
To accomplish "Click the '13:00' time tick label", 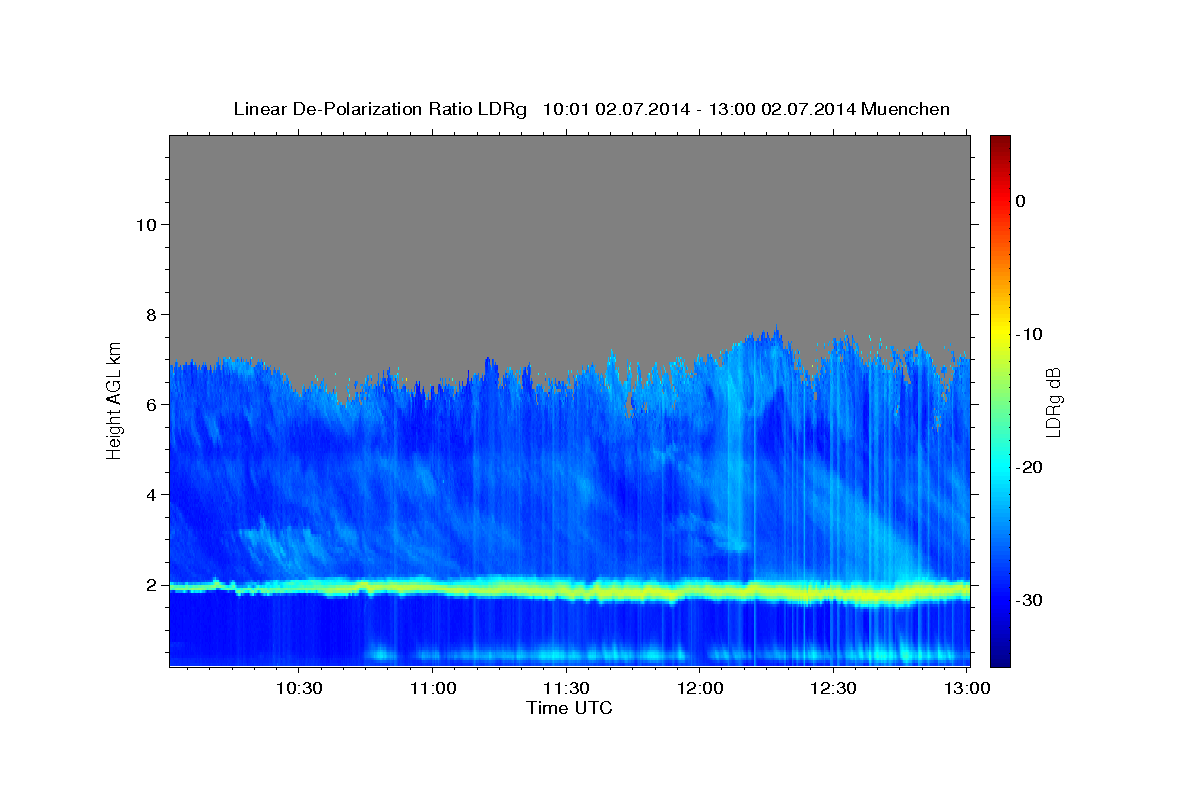I will (x=967, y=688).
